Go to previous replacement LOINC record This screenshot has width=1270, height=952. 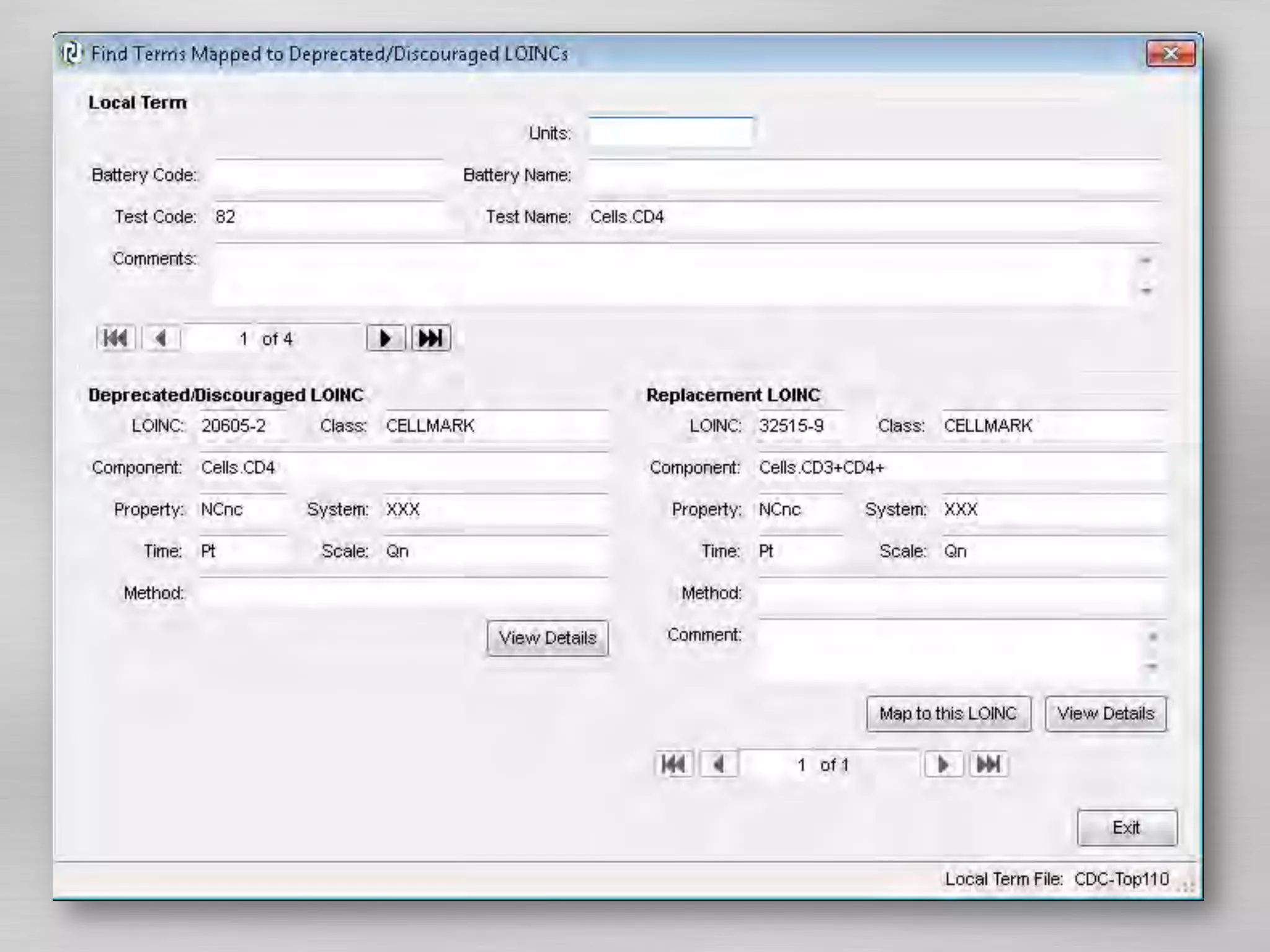click(719, 764)
